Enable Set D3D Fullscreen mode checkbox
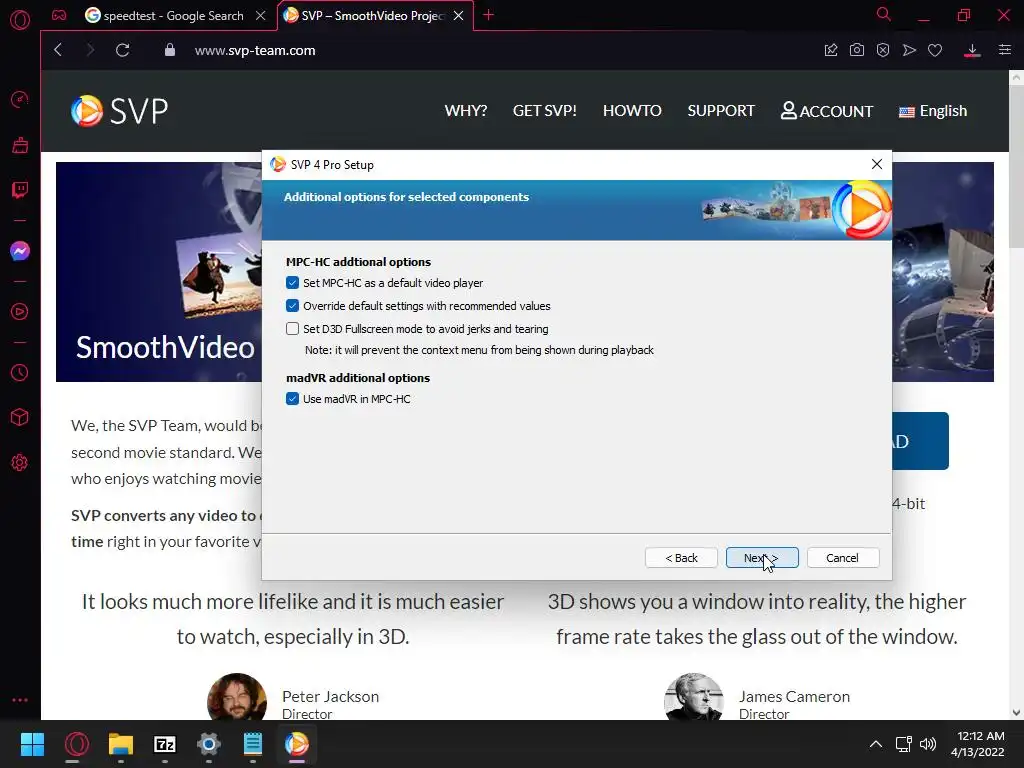Screen dimensions: 1024x768 point(293,328)
